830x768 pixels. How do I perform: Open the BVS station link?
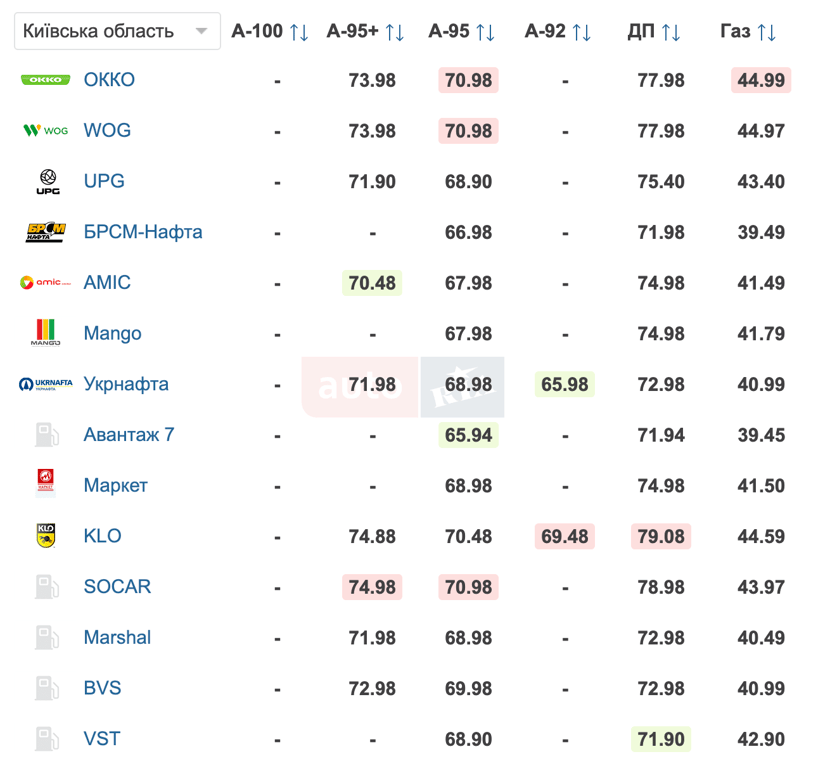(103, 688)
